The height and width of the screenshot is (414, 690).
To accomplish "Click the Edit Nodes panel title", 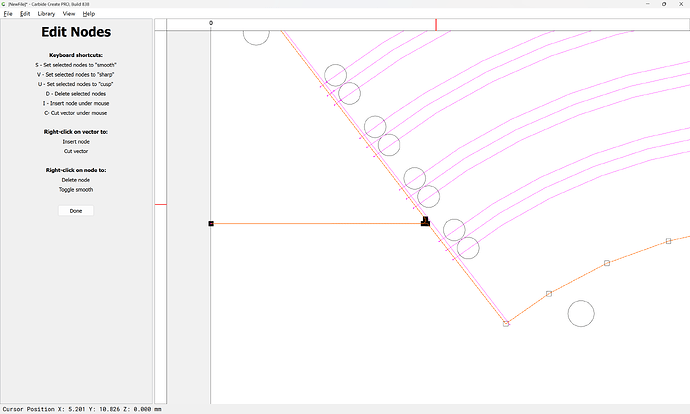I will click(76, 33).
